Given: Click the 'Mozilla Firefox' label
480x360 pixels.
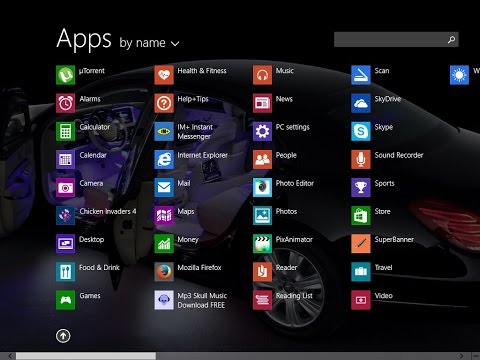Looking at the screenshot, I should click(x=199, y=268).
